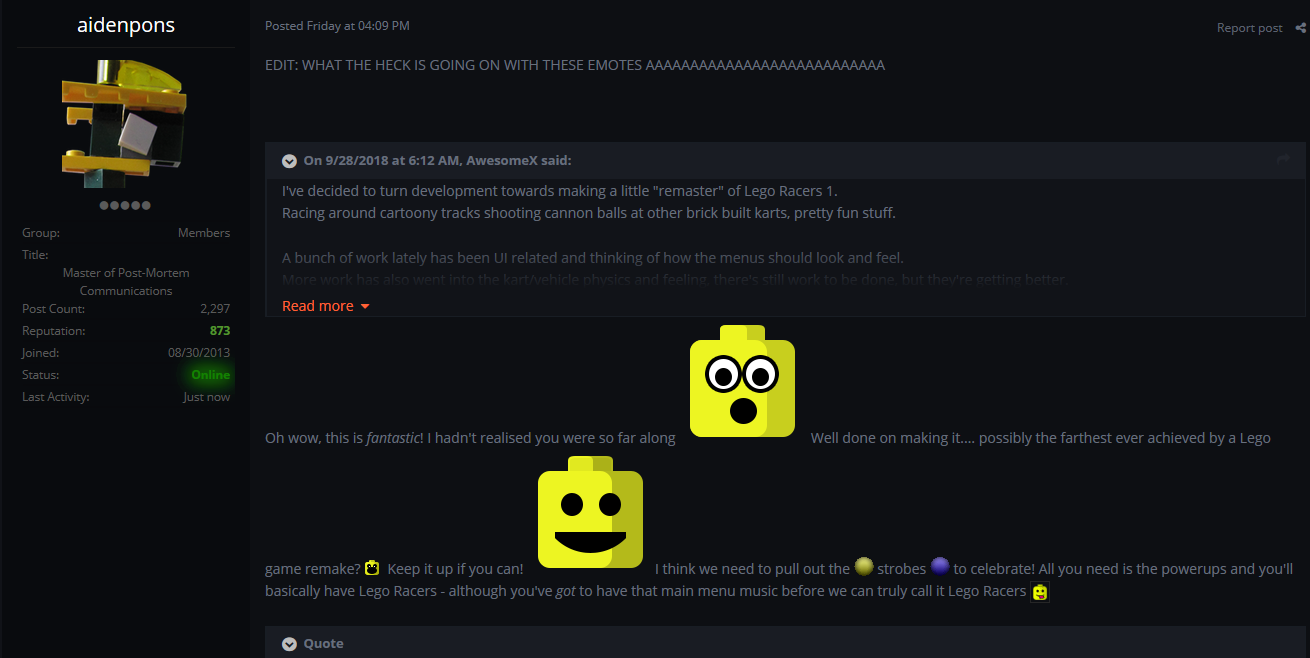Click the tongue-out Lego emote after 'Lego Racers'
This screenshot has height=658, width=1310.
coord(1040,592)
